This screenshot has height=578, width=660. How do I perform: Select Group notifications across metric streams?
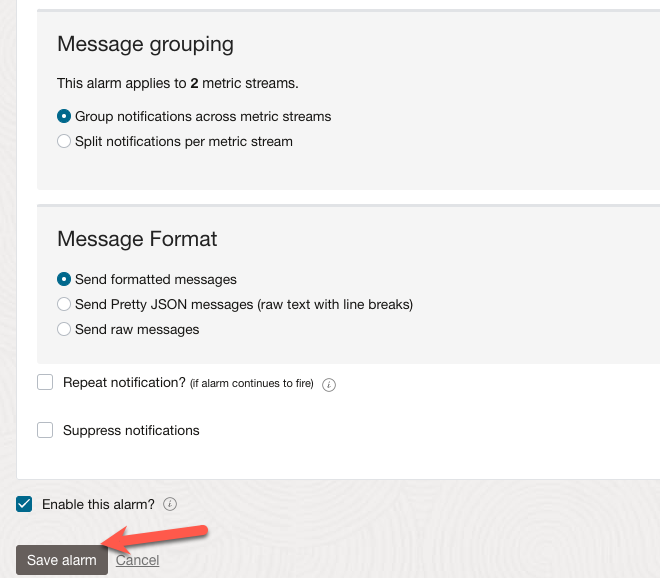(64, 116)
